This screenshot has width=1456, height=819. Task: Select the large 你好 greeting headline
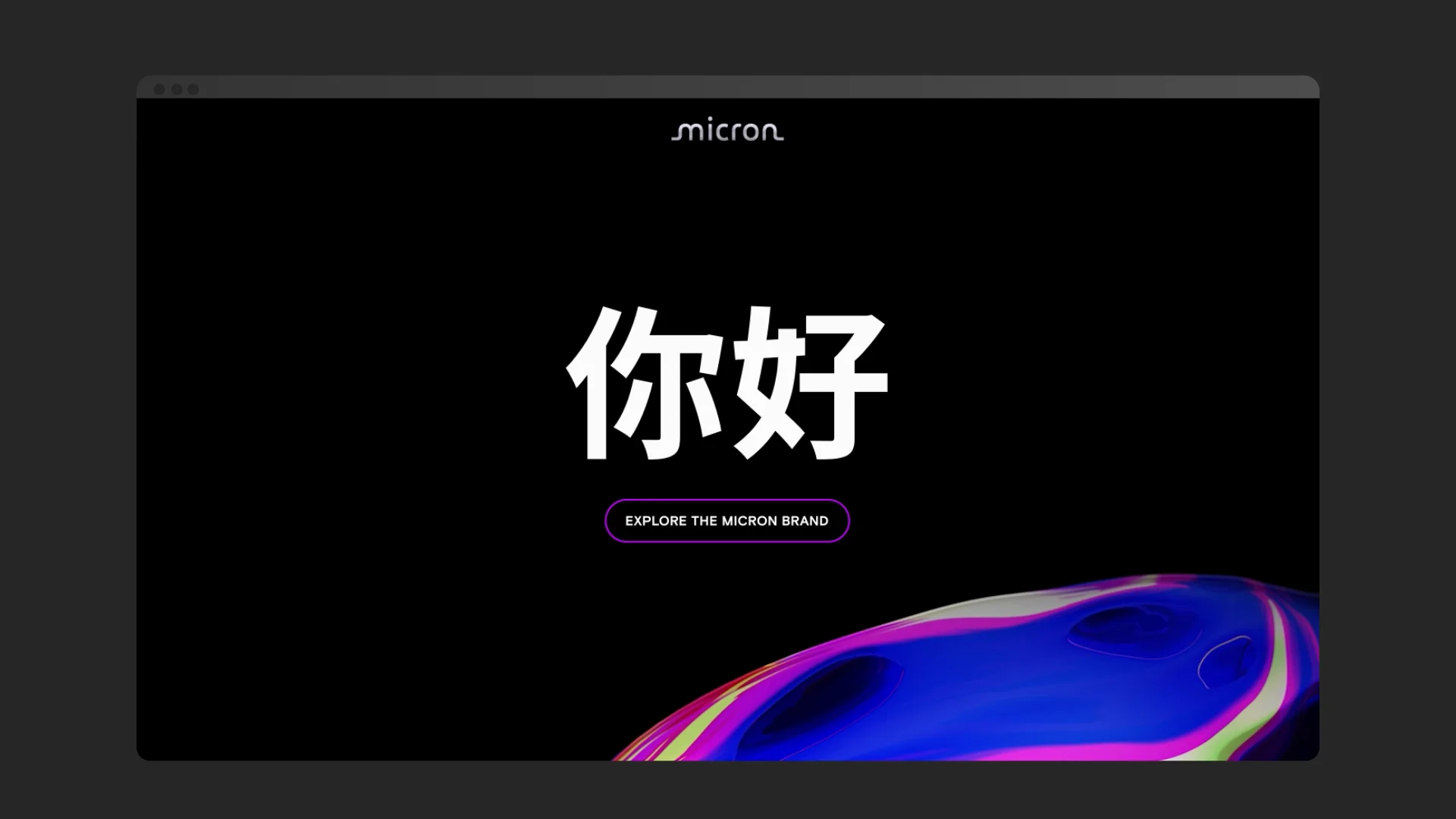pyautogui.click(x=727, y=383)
